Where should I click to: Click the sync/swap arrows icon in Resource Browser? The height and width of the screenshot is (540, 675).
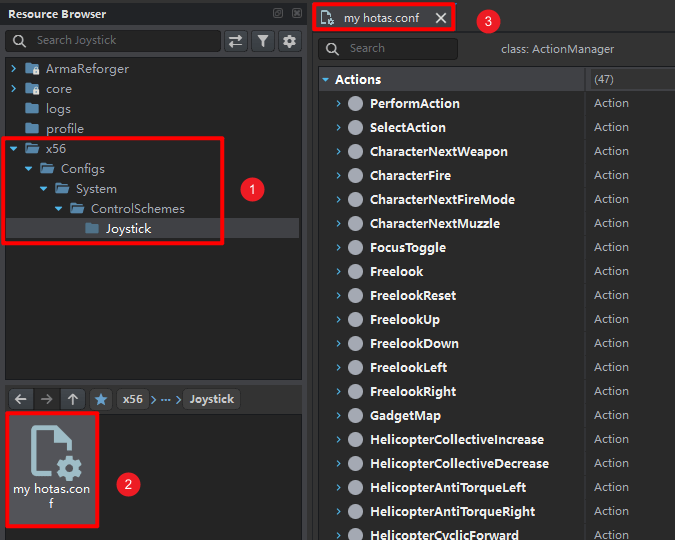pyautogui.click(x=236, y=41)
